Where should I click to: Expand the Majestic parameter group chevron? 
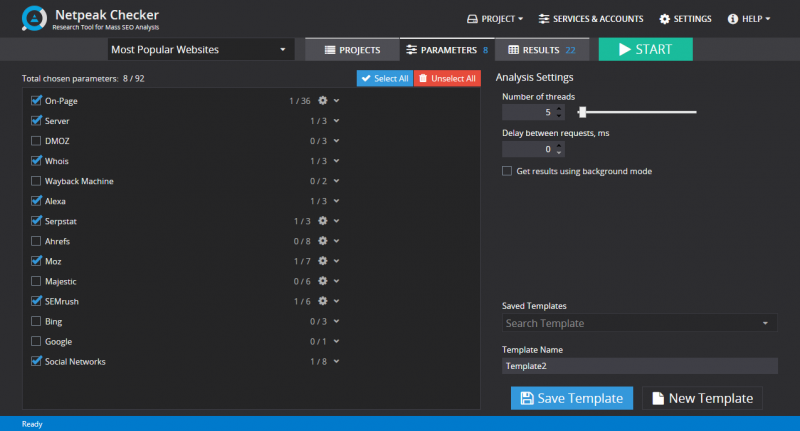click(x=337, y=281)
